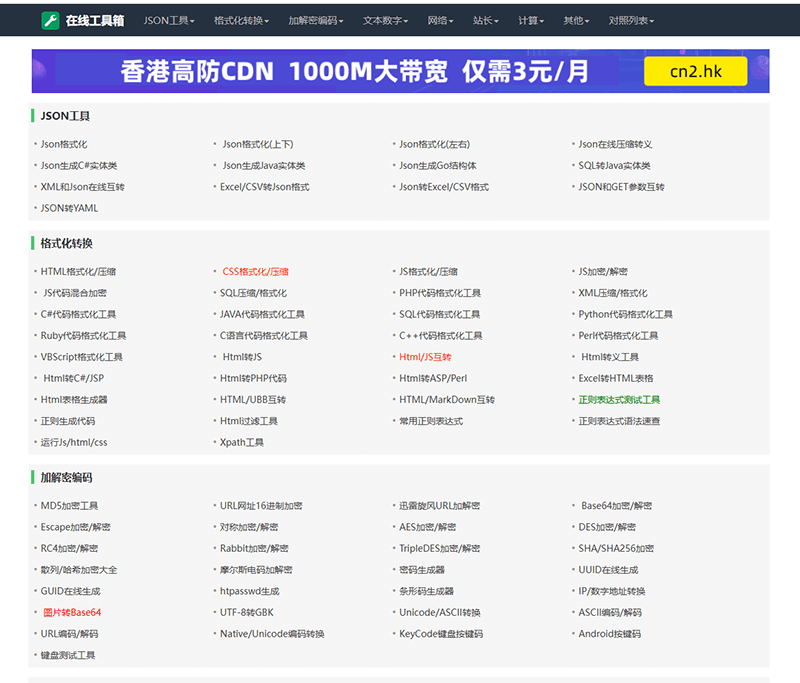This screenshot has height=683, width=800.
Task: Open the 其他 menu in navbar
Action: [576, 20]
